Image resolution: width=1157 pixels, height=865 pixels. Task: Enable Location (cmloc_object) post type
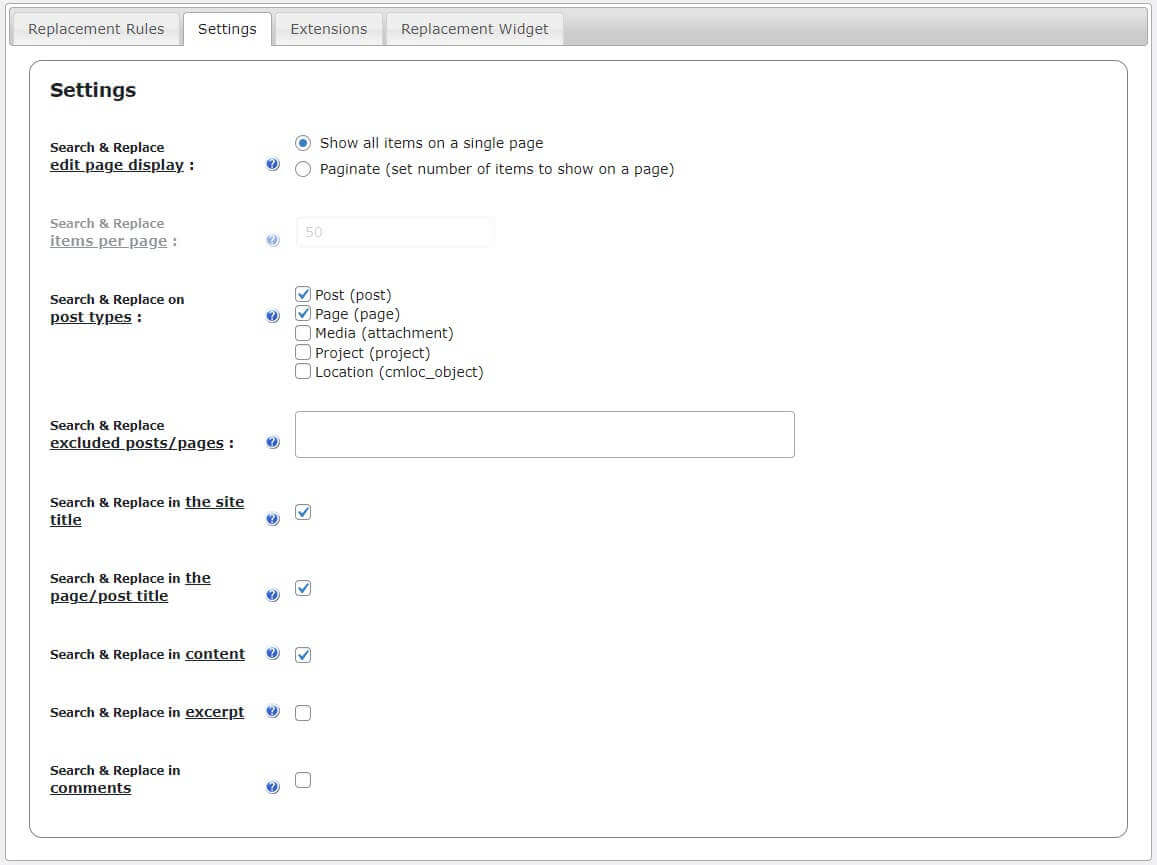[x=303, y=371]
